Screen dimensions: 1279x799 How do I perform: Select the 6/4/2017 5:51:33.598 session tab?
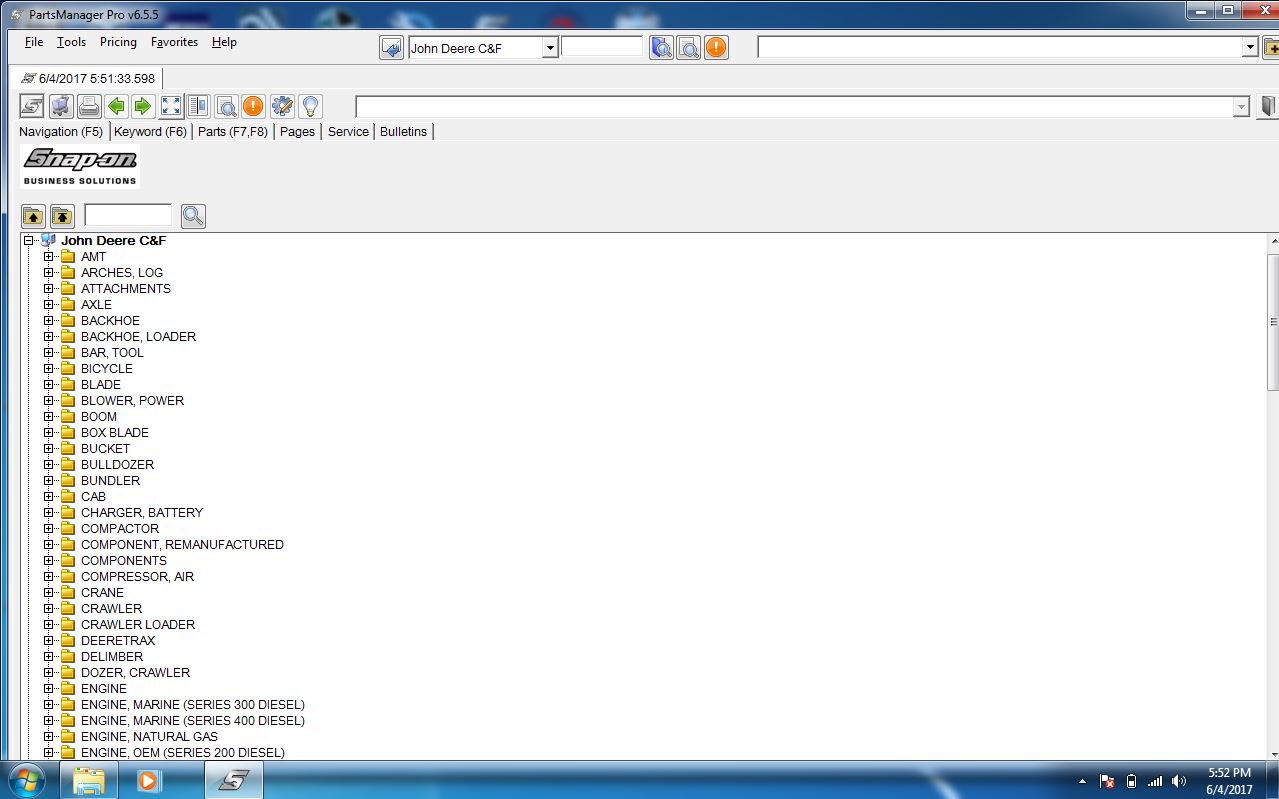tap(88, 78)
